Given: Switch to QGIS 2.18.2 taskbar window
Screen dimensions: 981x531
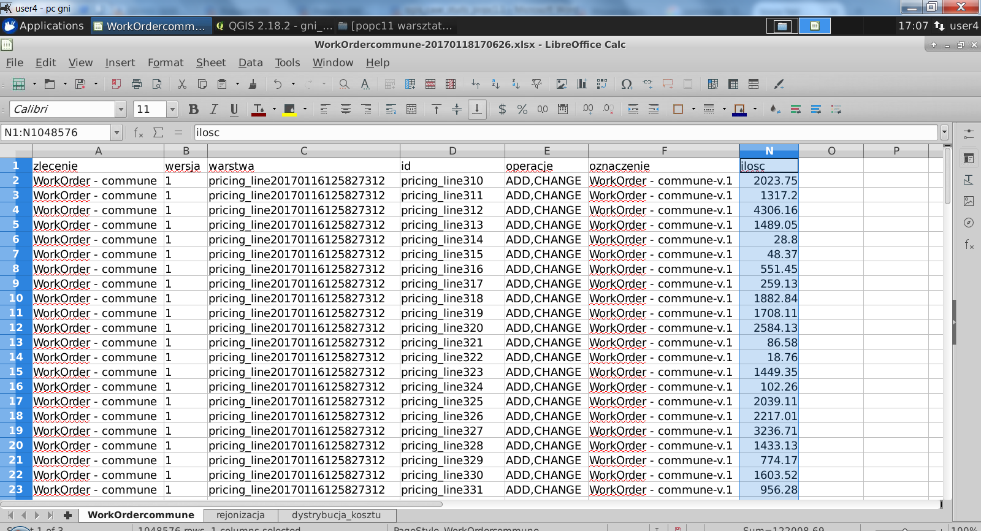Looking at the screenshot, I should pos(273,25).
